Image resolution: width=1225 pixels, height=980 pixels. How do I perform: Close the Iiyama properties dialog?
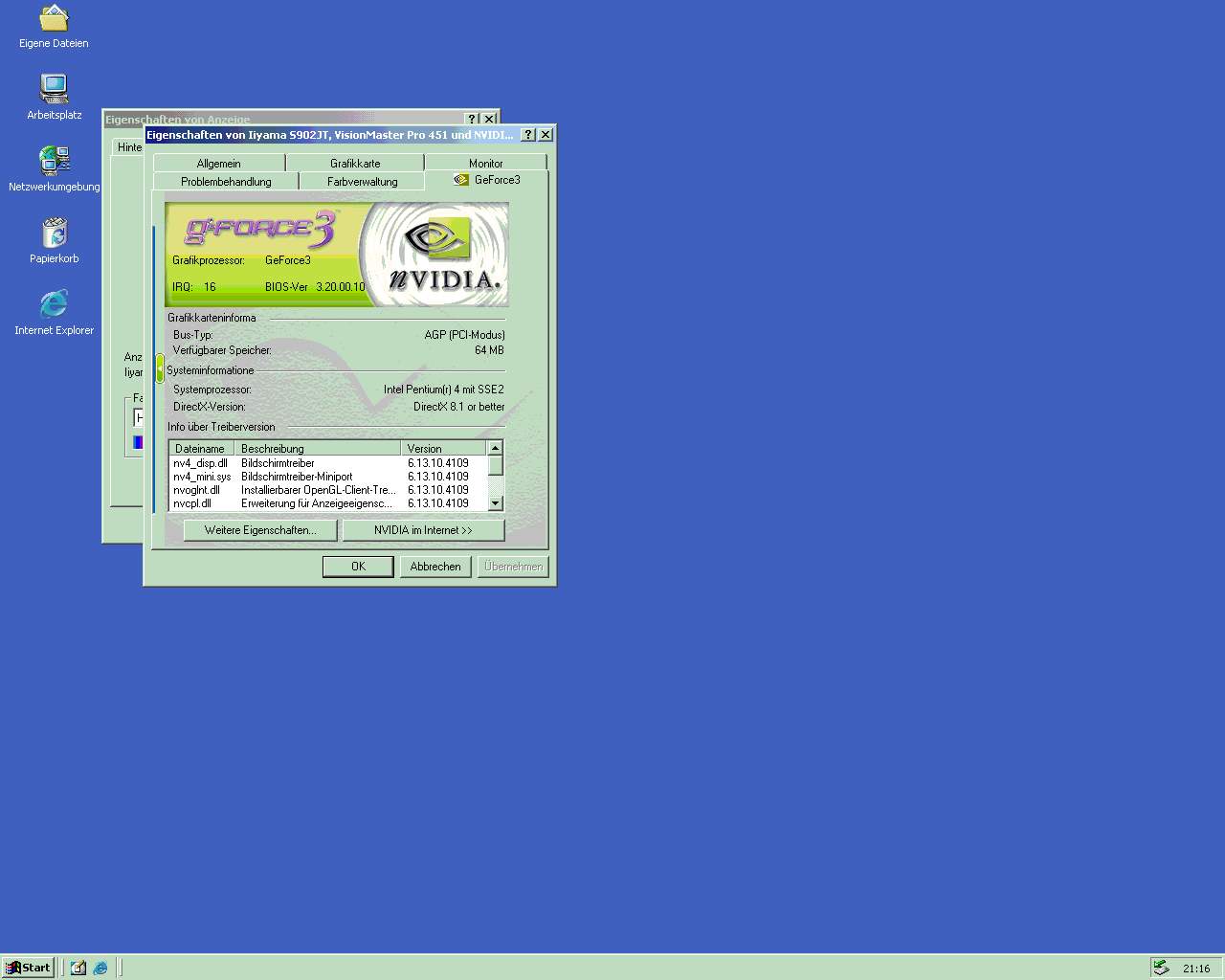point(546,135)
